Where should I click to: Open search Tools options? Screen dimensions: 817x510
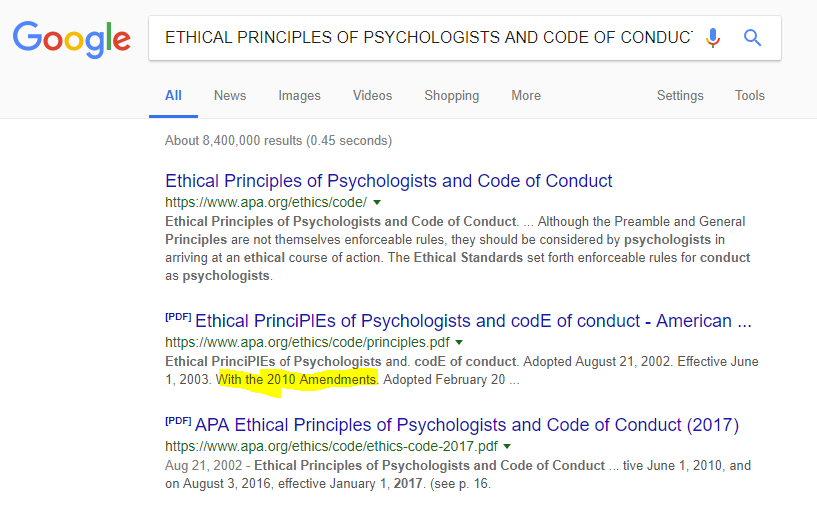[750, 95]
